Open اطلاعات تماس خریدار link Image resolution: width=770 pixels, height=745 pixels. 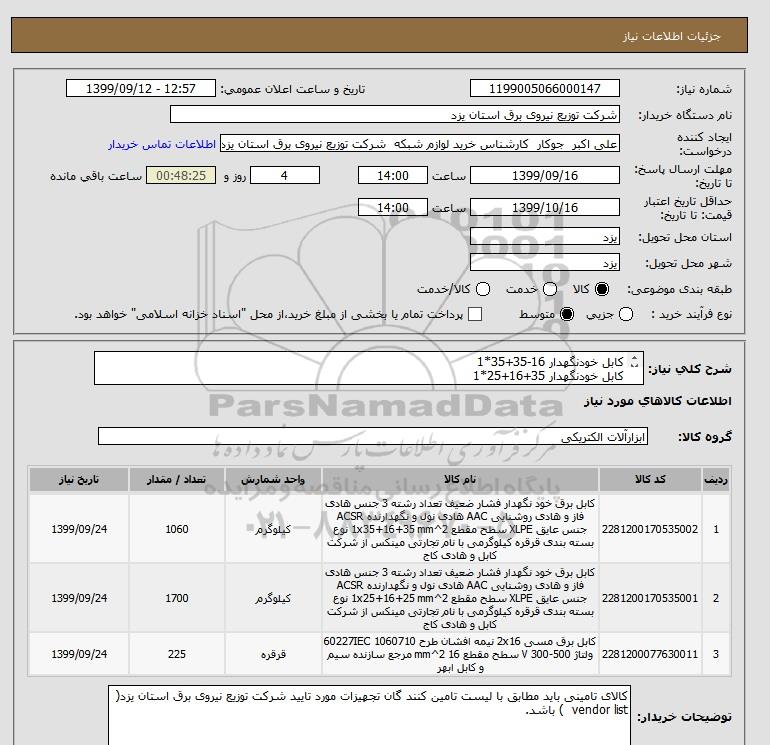(162, 144)
